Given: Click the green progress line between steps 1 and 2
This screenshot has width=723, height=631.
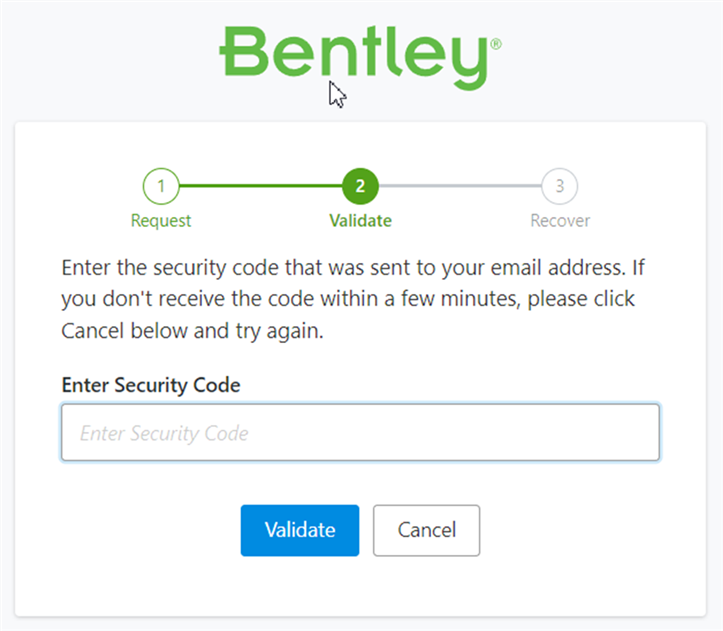Looking at the screenshot, I should pos(260,185).
